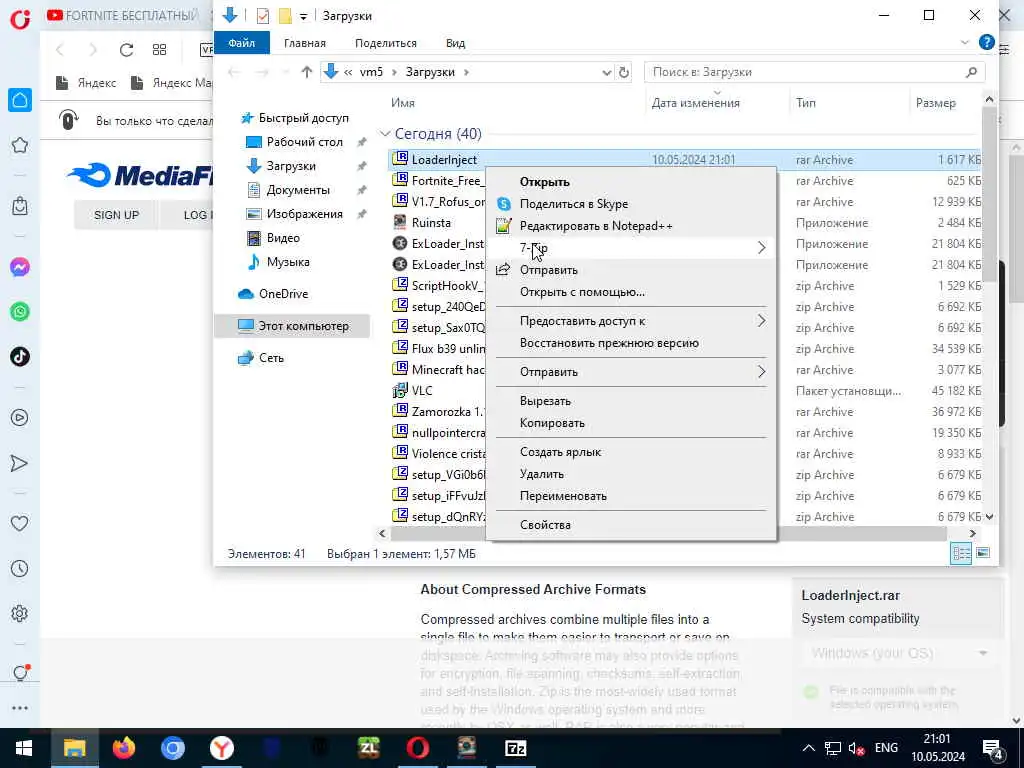Image resolution: width=1024 pixels, height=768 pixels.
Task: Open Windows Start menu
Action: (x=24, y=748)
